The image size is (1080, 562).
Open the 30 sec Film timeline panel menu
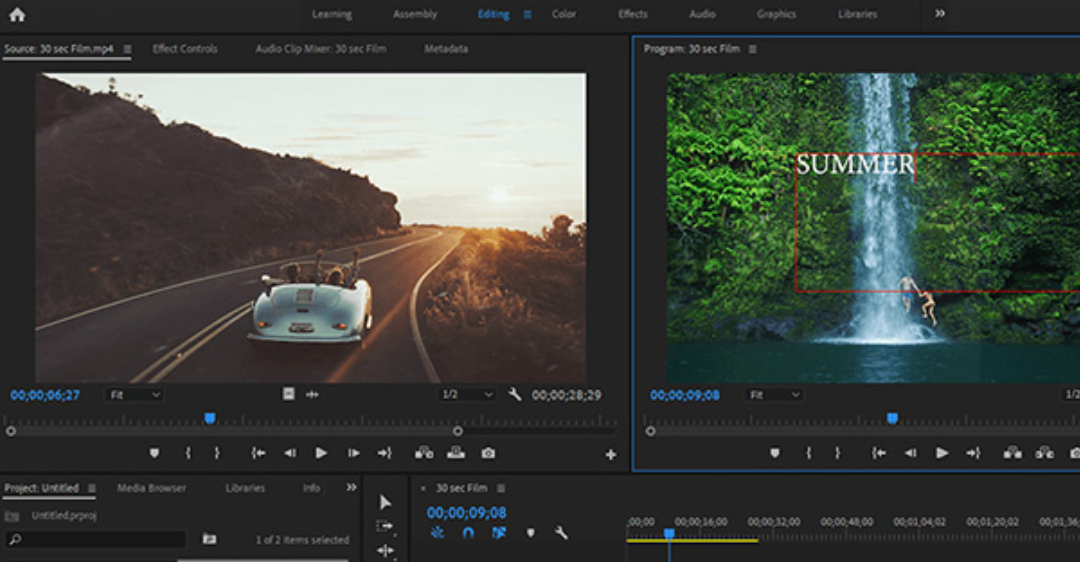coord(501,488)
